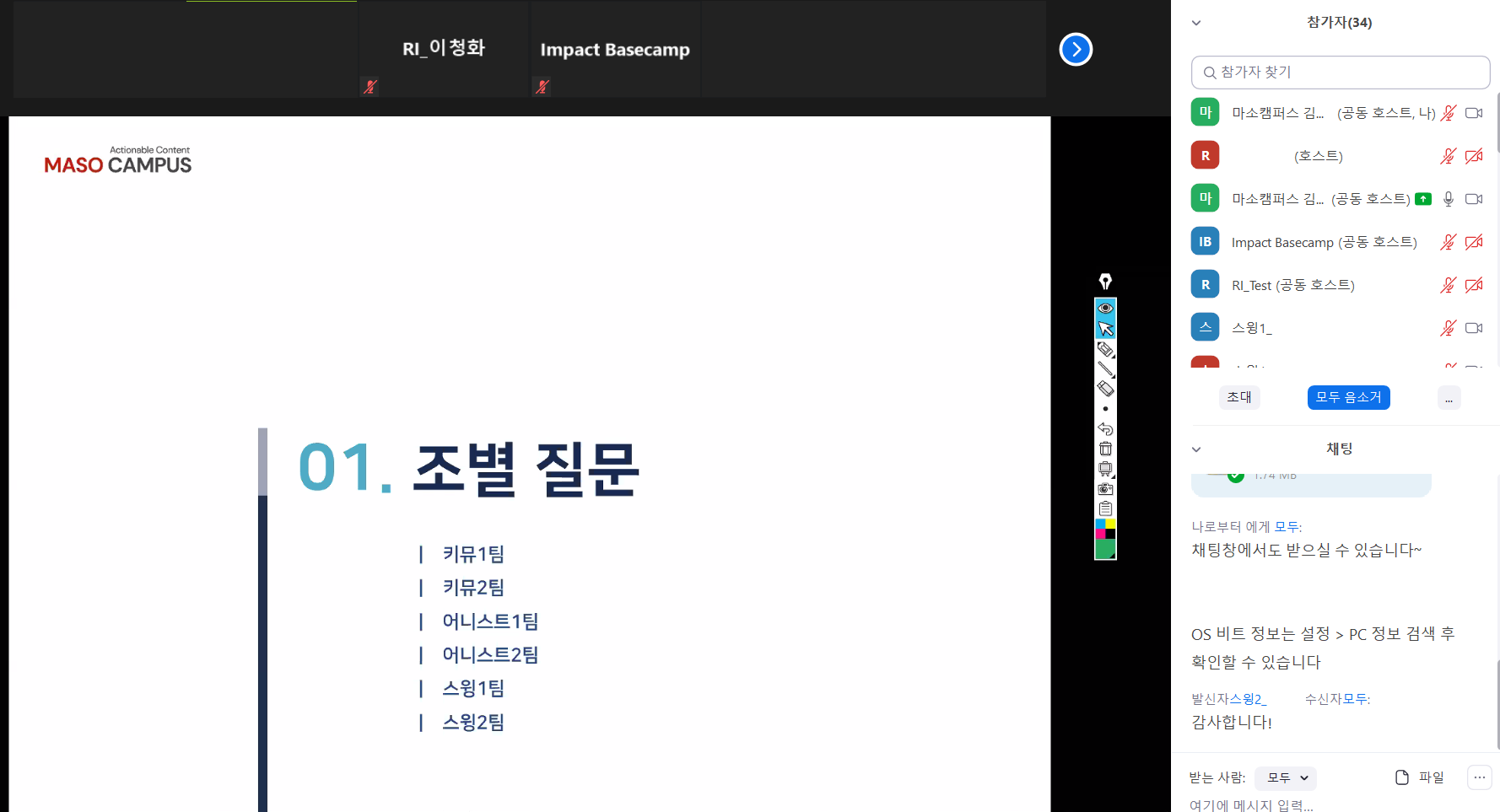
Task: Take a screenshot with the camera icon
Action: (1105, 489)
